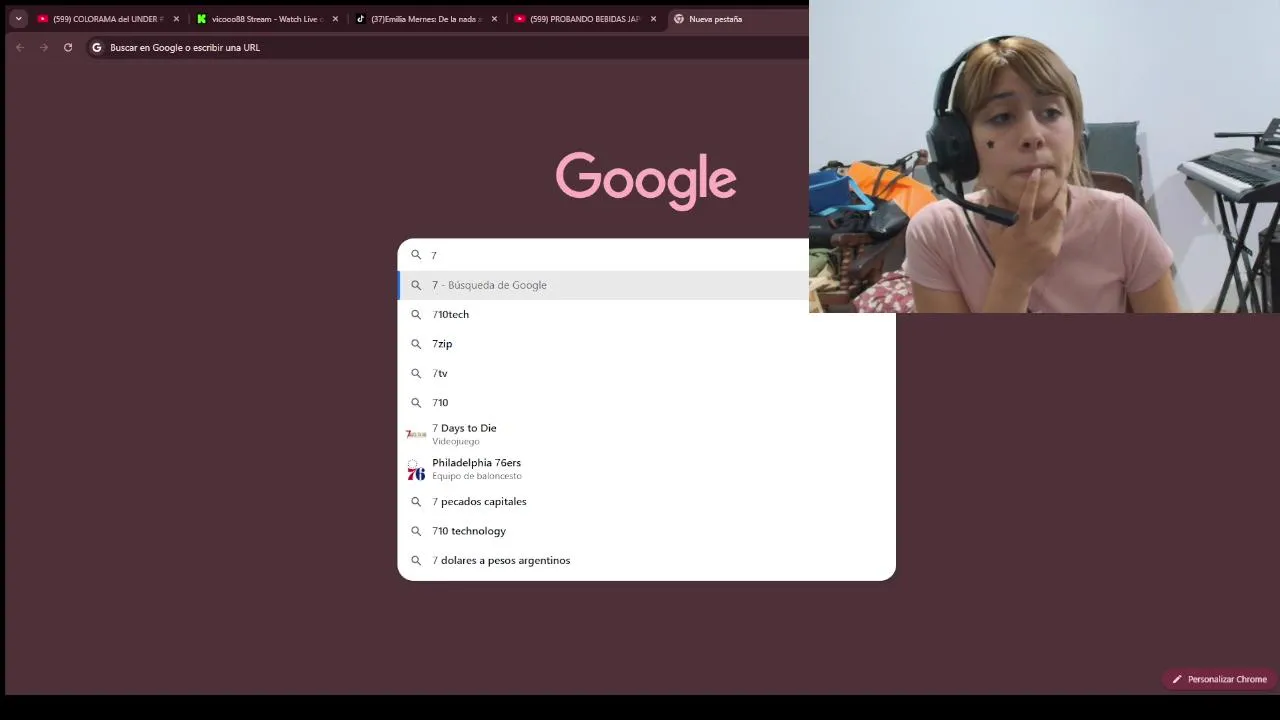
Task: Click the Google icon in address bar
Action: click(x=97, y=47)
